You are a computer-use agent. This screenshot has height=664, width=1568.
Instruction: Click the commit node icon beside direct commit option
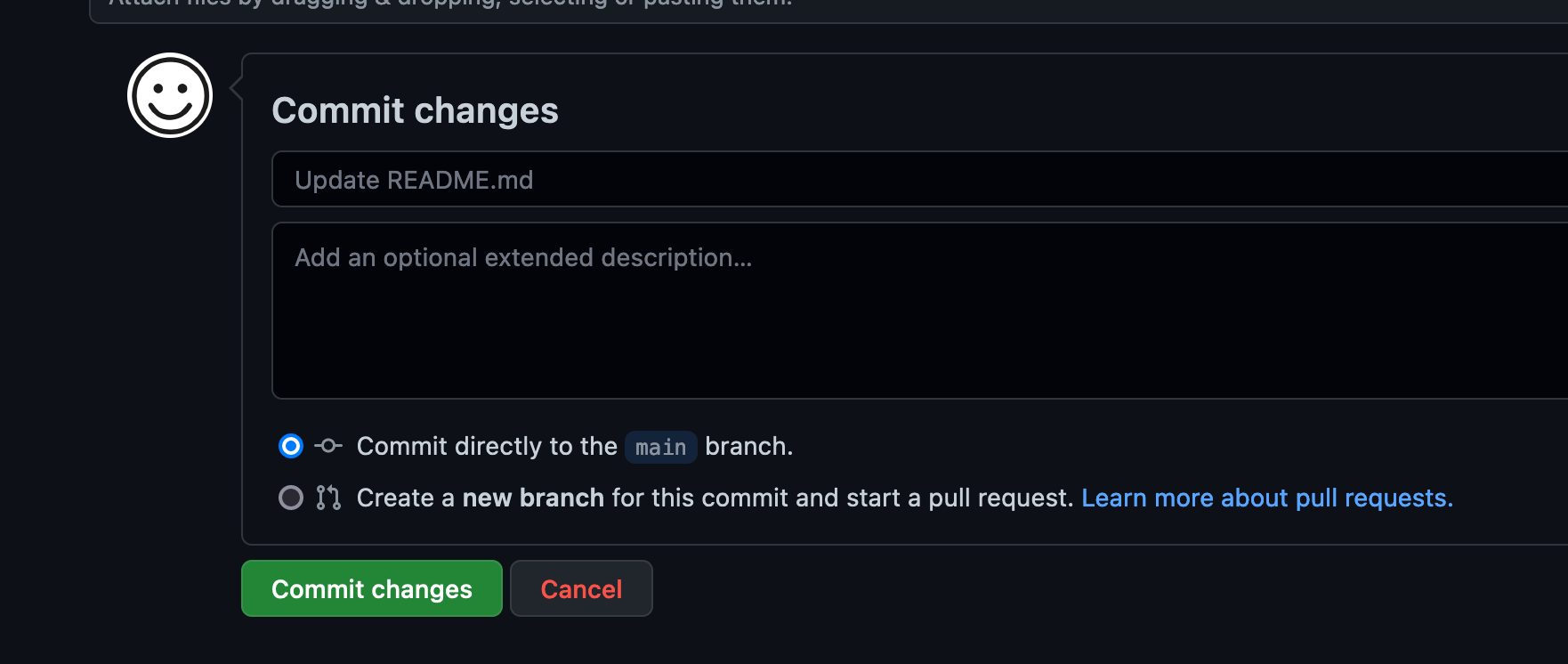327,446
